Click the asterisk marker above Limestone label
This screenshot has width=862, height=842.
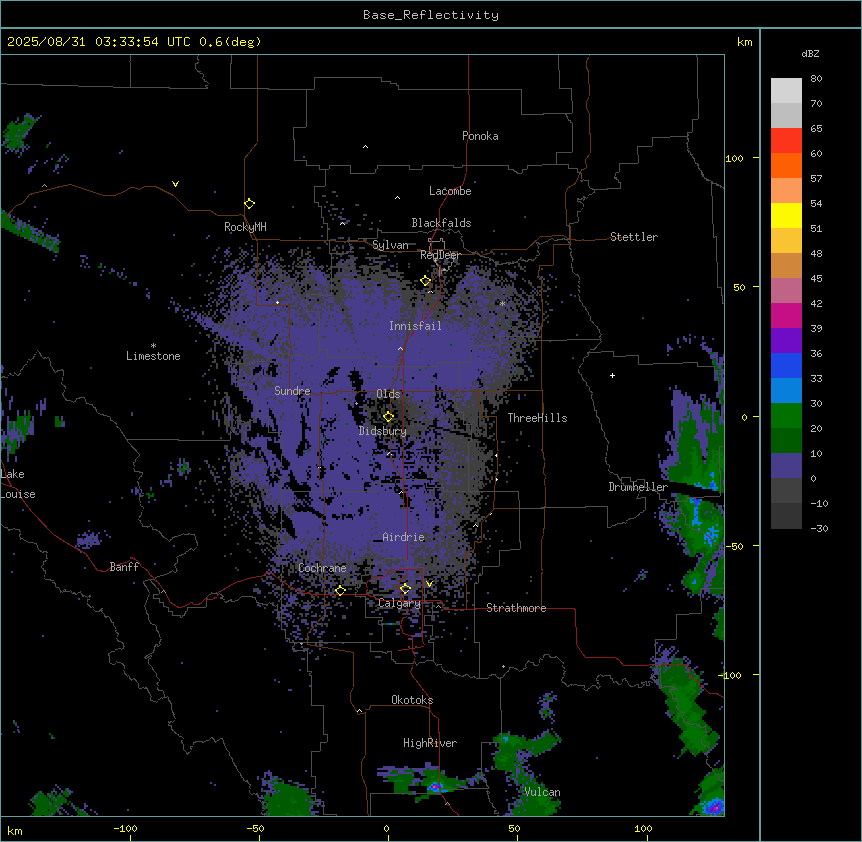click(153, 346)
